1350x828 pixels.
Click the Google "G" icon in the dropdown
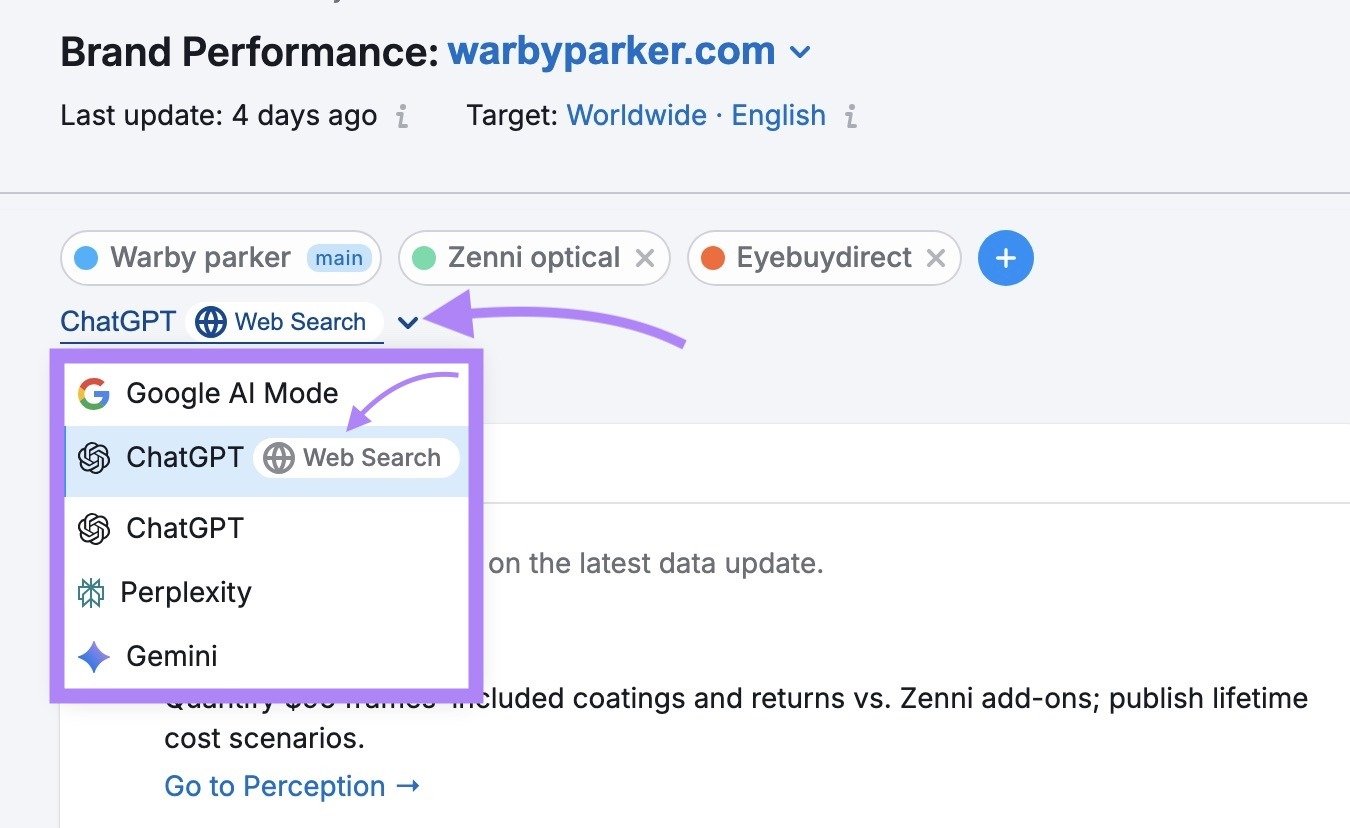92,393
